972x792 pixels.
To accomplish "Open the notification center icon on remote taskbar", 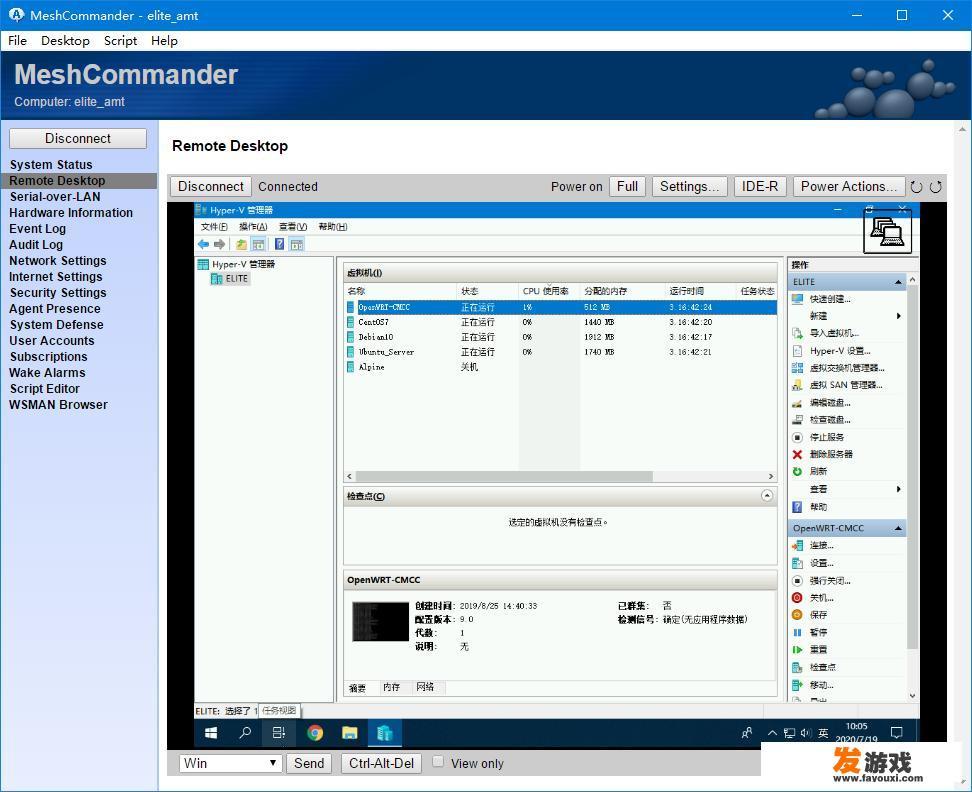I will click(896, 733).
